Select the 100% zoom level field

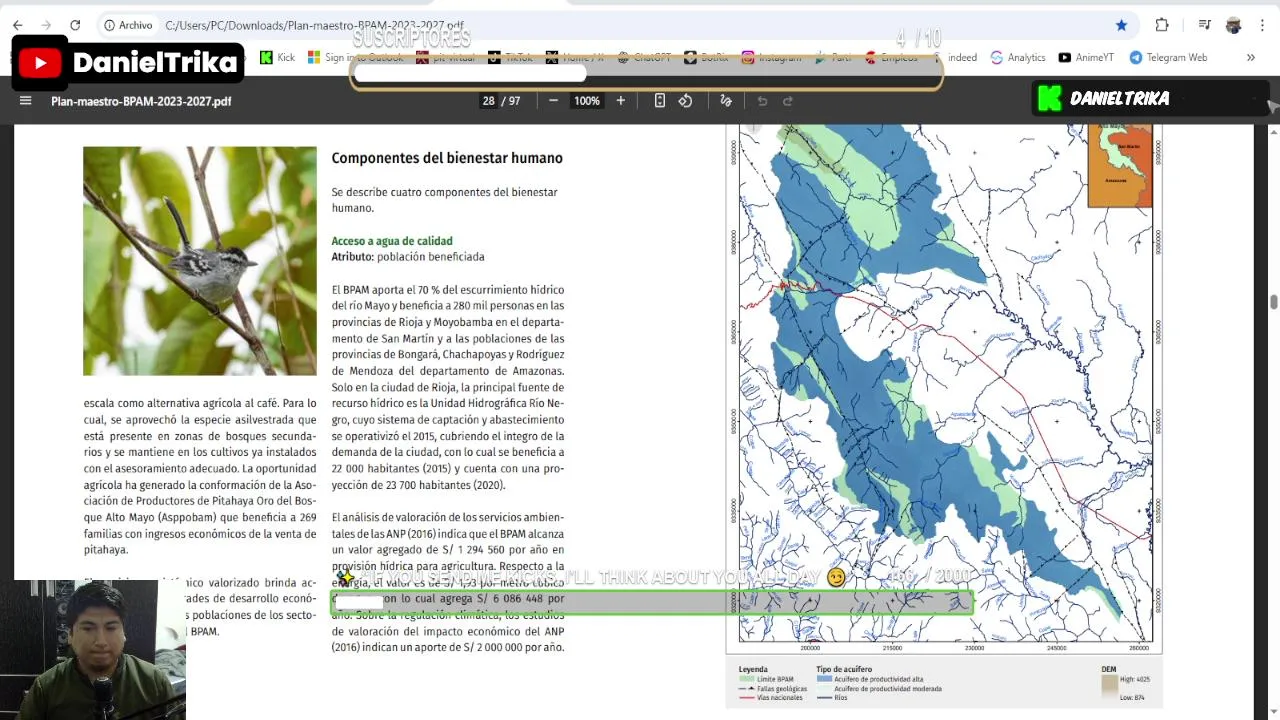[x=587, y=101]
